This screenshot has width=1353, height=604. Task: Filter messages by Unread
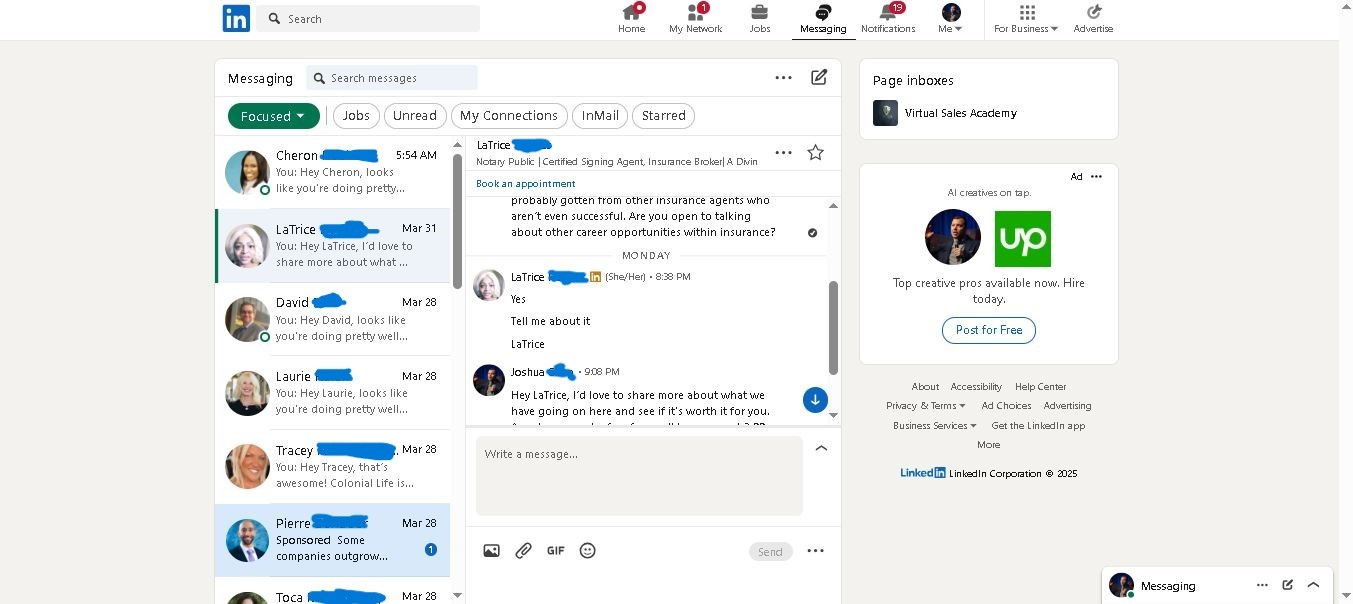click(414, 116)
